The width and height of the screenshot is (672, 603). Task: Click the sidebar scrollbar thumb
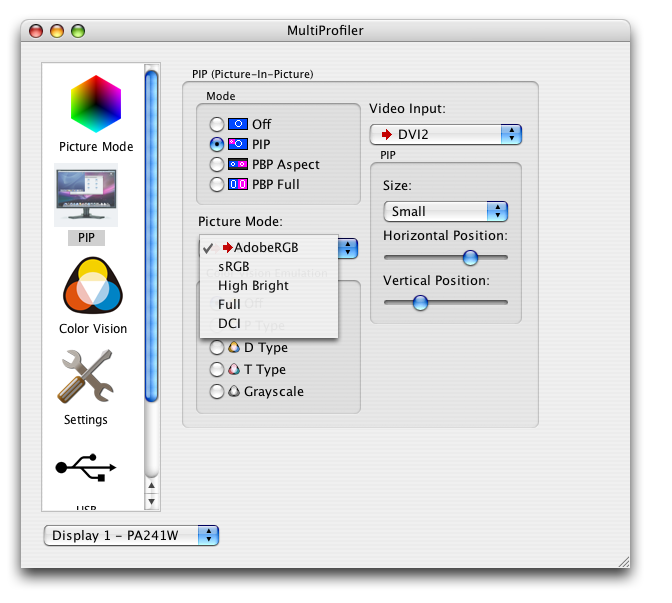coord(151,237)
